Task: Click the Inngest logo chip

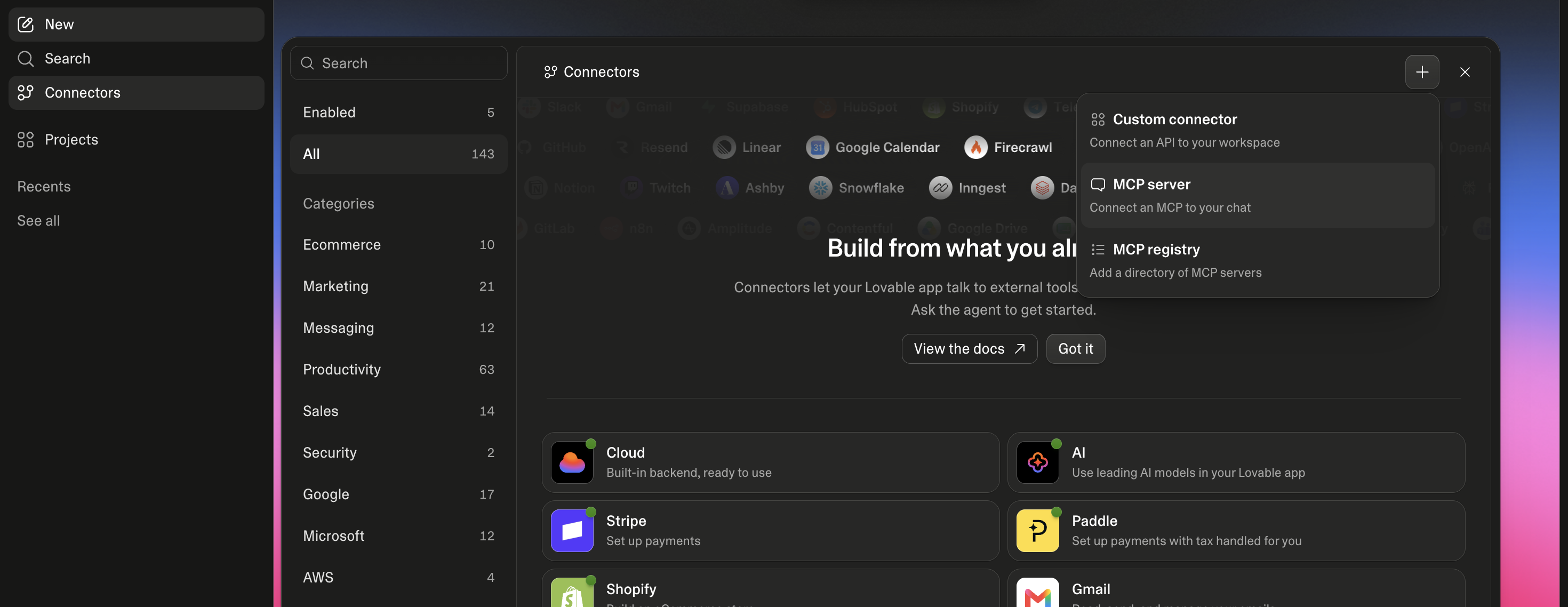Action: point(967,188)
